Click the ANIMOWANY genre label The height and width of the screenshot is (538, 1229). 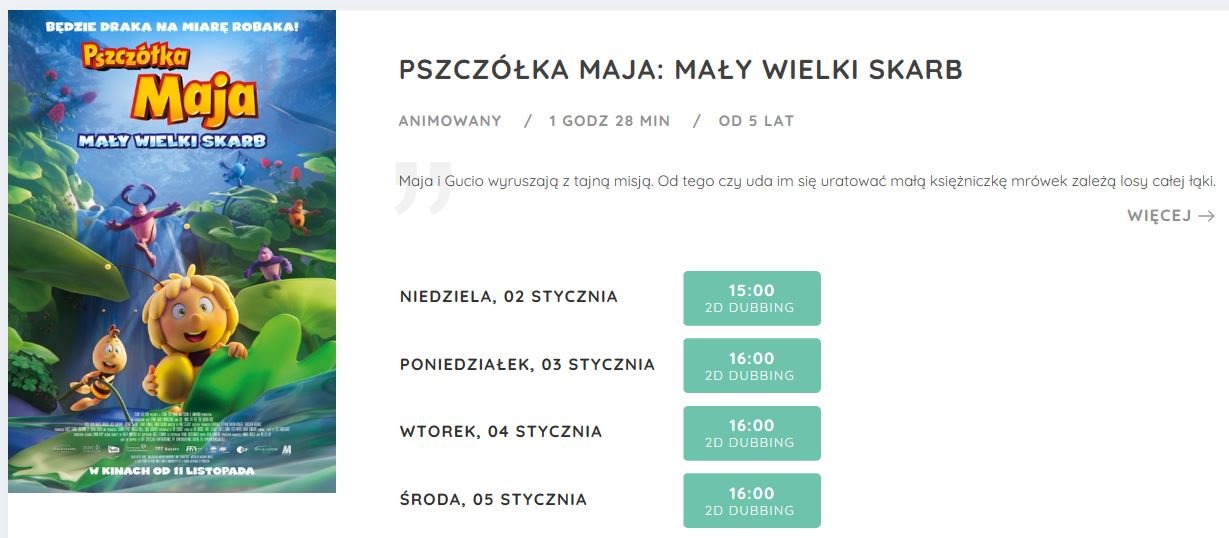point(450,121)
